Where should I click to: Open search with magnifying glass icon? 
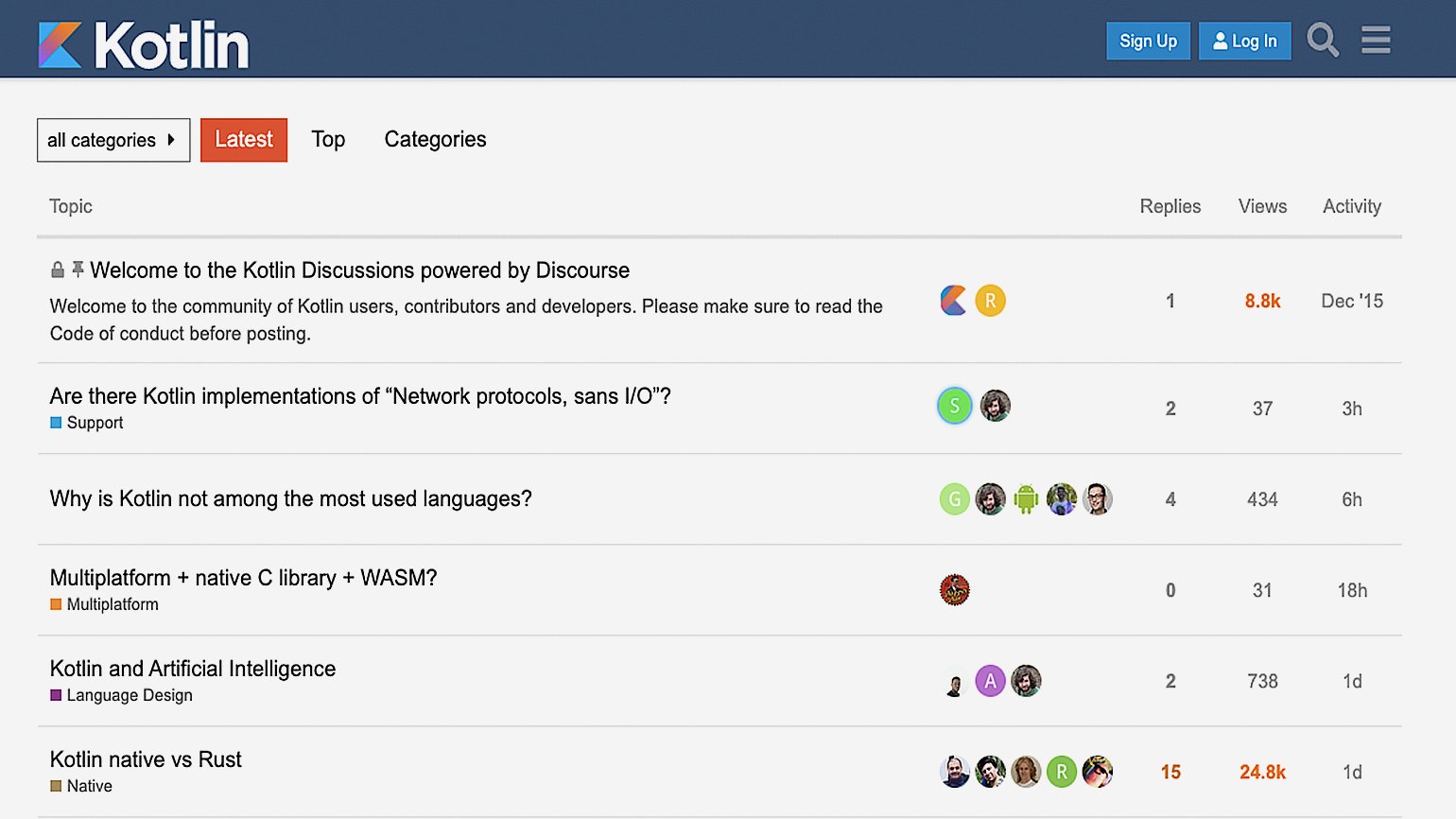(1322, 41)
